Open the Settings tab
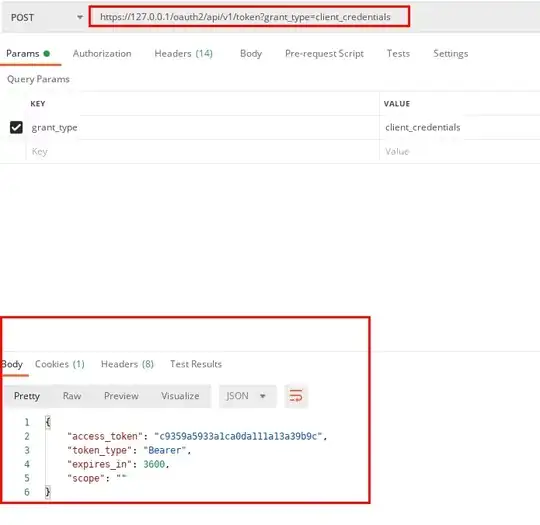 pyautogui.click(x=450, y=54)
